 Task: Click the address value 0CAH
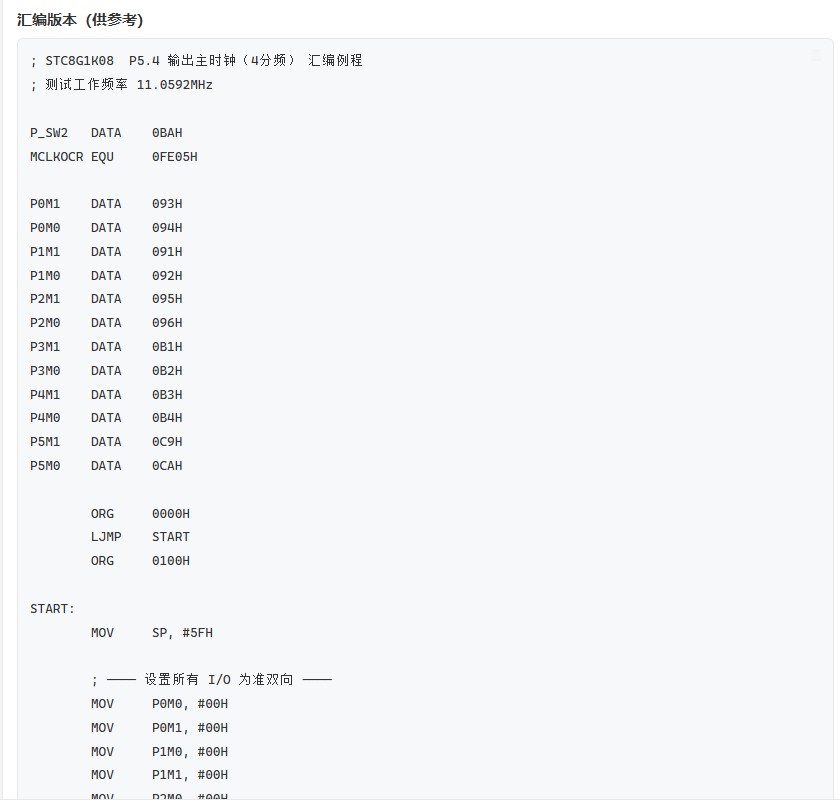coord(167,466)
